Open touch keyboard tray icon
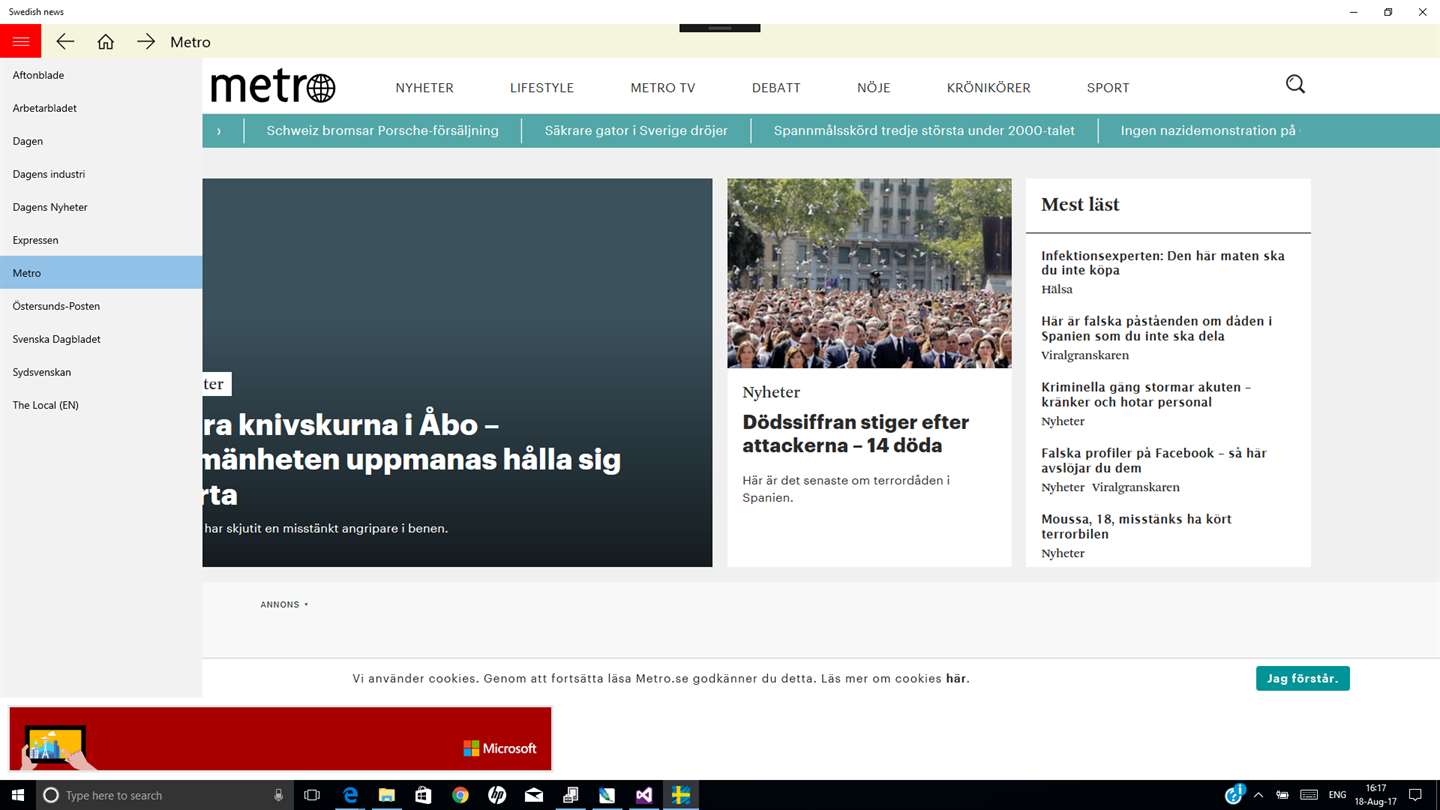Image resolution: width=1440 pixels, height=810 pixels. [1309, 795]
